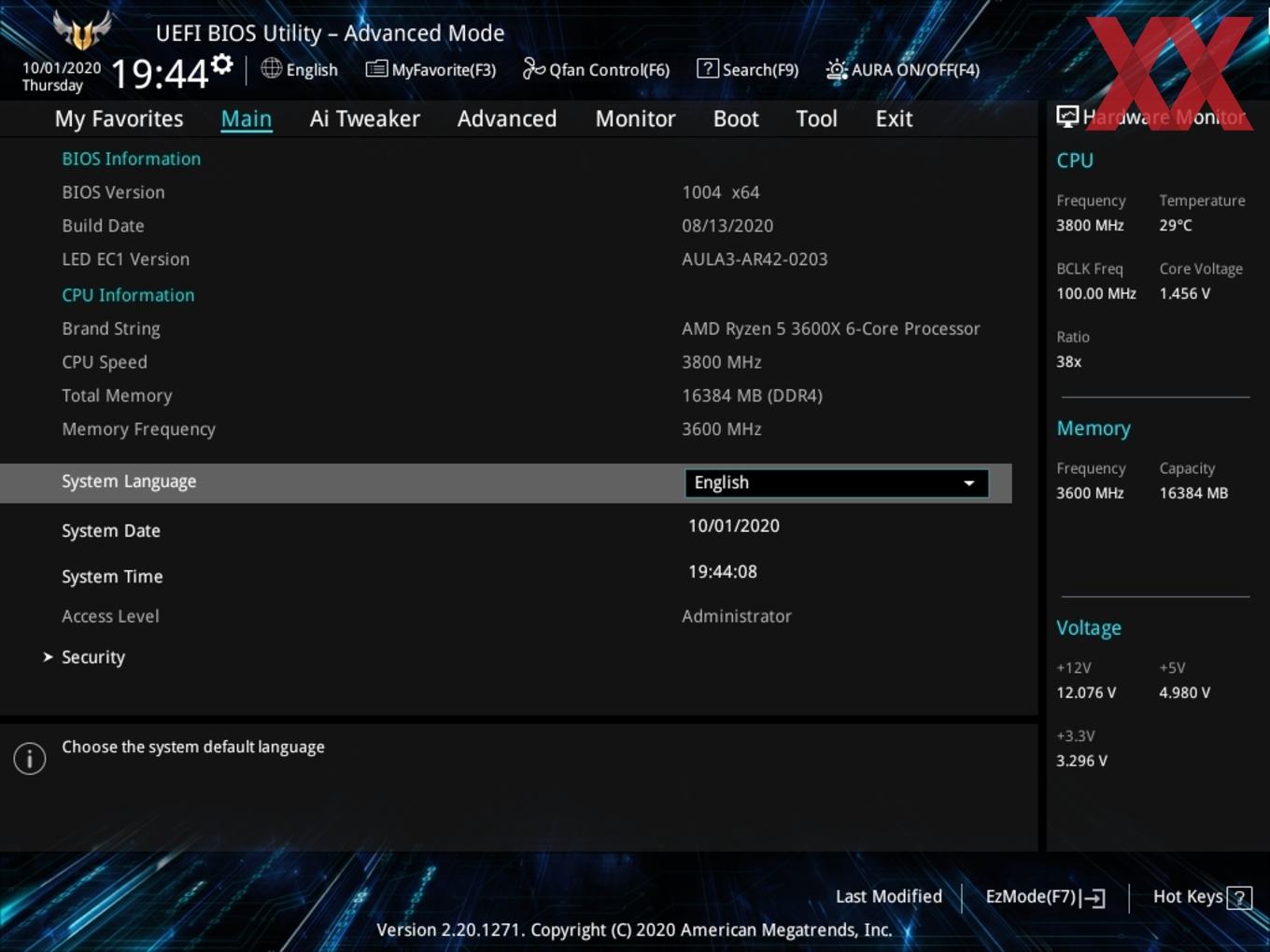Click the CPU Information heading

tap(129, 295)
